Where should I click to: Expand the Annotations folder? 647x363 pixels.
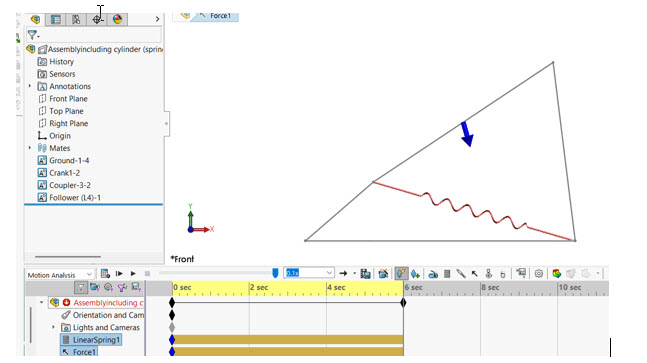pyautogui.click(x=30, y=86)
